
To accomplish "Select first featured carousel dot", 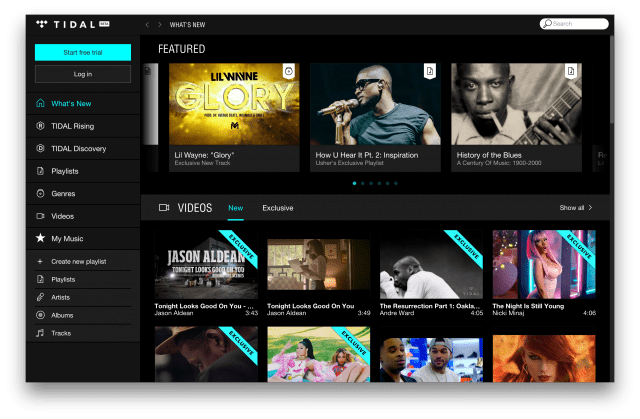I will coord(354,183).
